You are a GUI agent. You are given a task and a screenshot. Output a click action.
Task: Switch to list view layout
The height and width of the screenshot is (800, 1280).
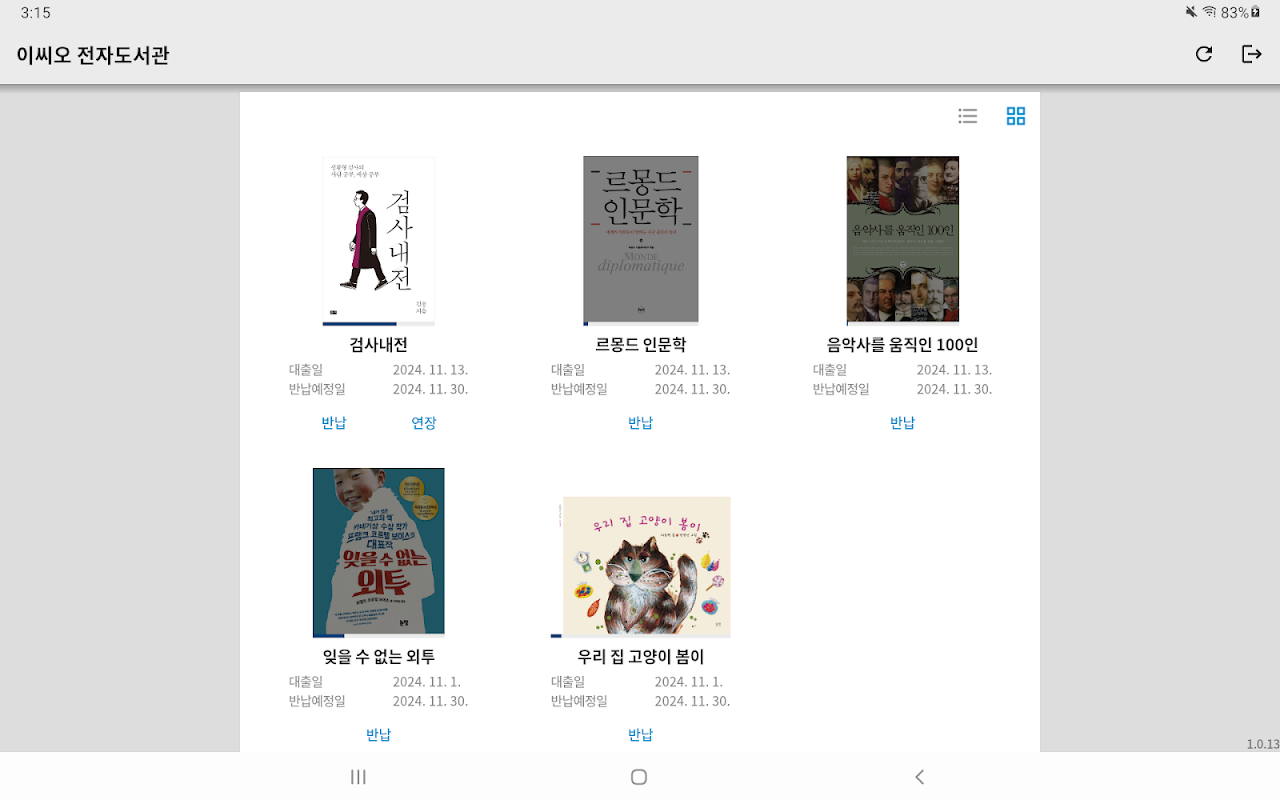967,116
